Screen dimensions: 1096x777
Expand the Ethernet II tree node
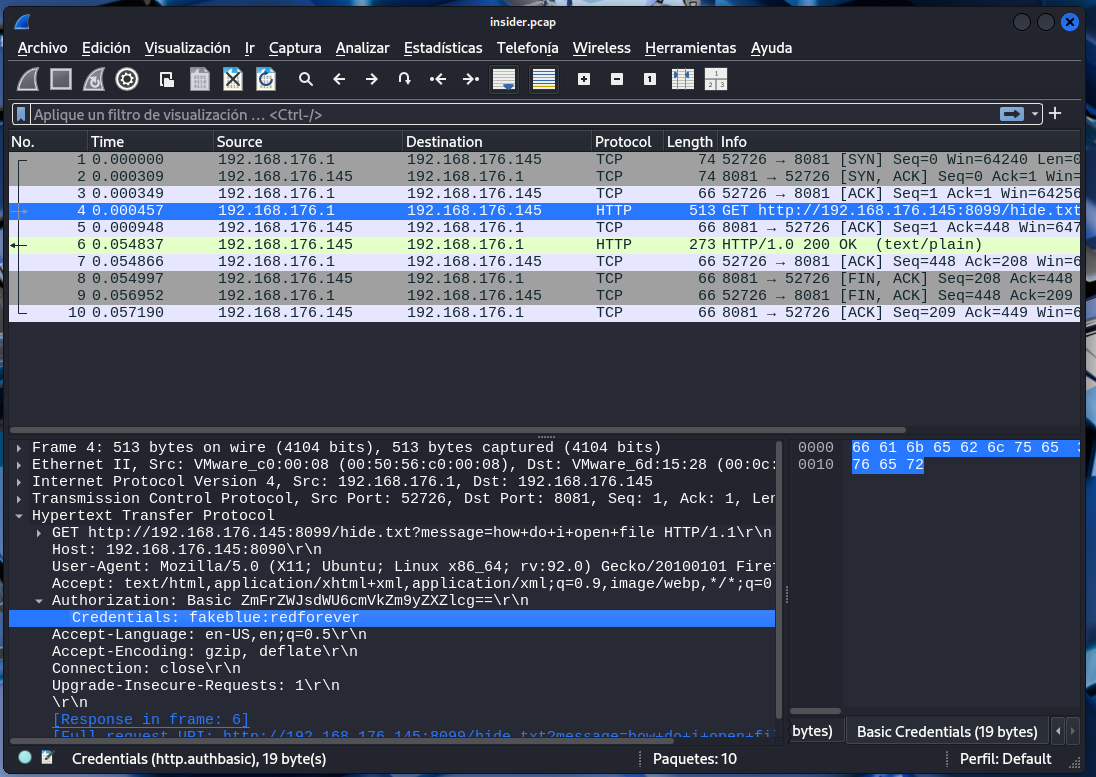point(19,465)
